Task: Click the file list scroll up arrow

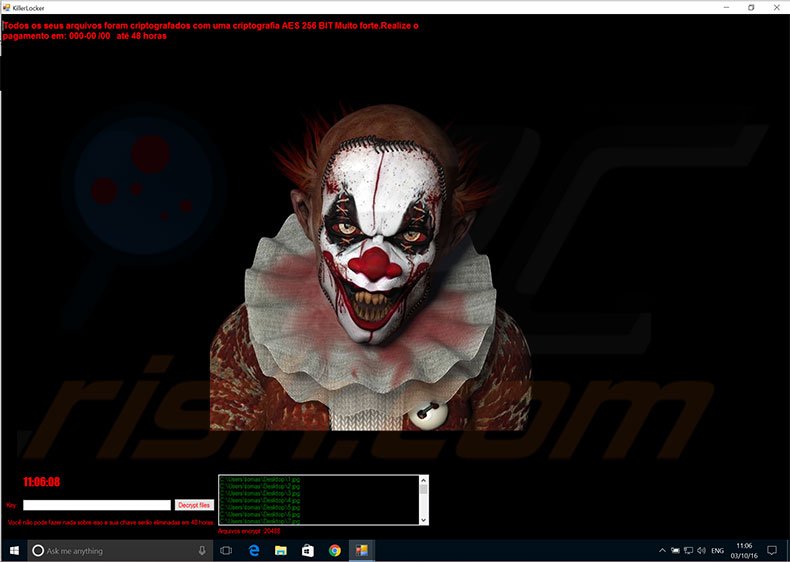Action: click(x=423, y=480)
